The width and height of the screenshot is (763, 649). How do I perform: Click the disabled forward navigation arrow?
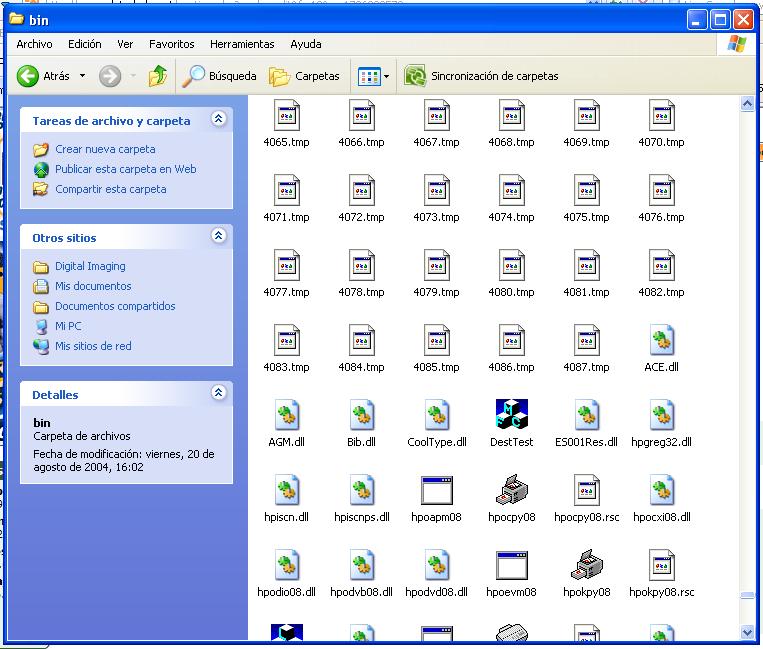pos(110,76)
